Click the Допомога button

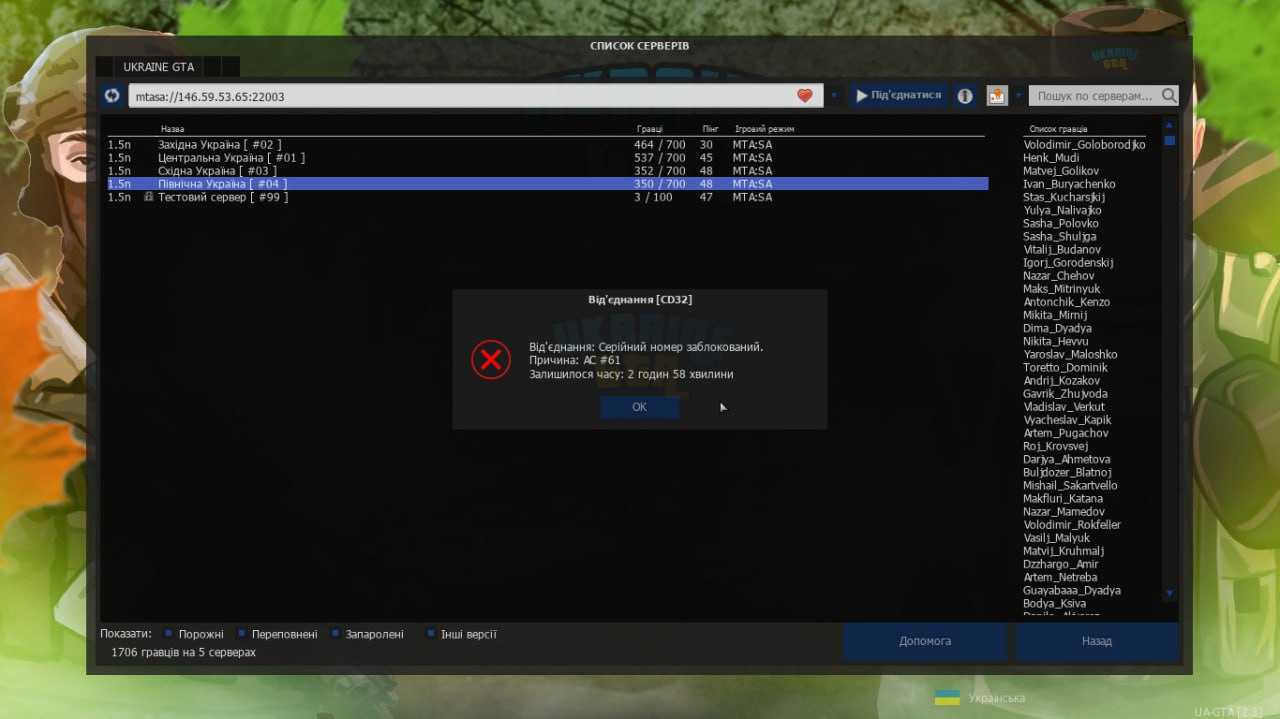click(925, 641)
